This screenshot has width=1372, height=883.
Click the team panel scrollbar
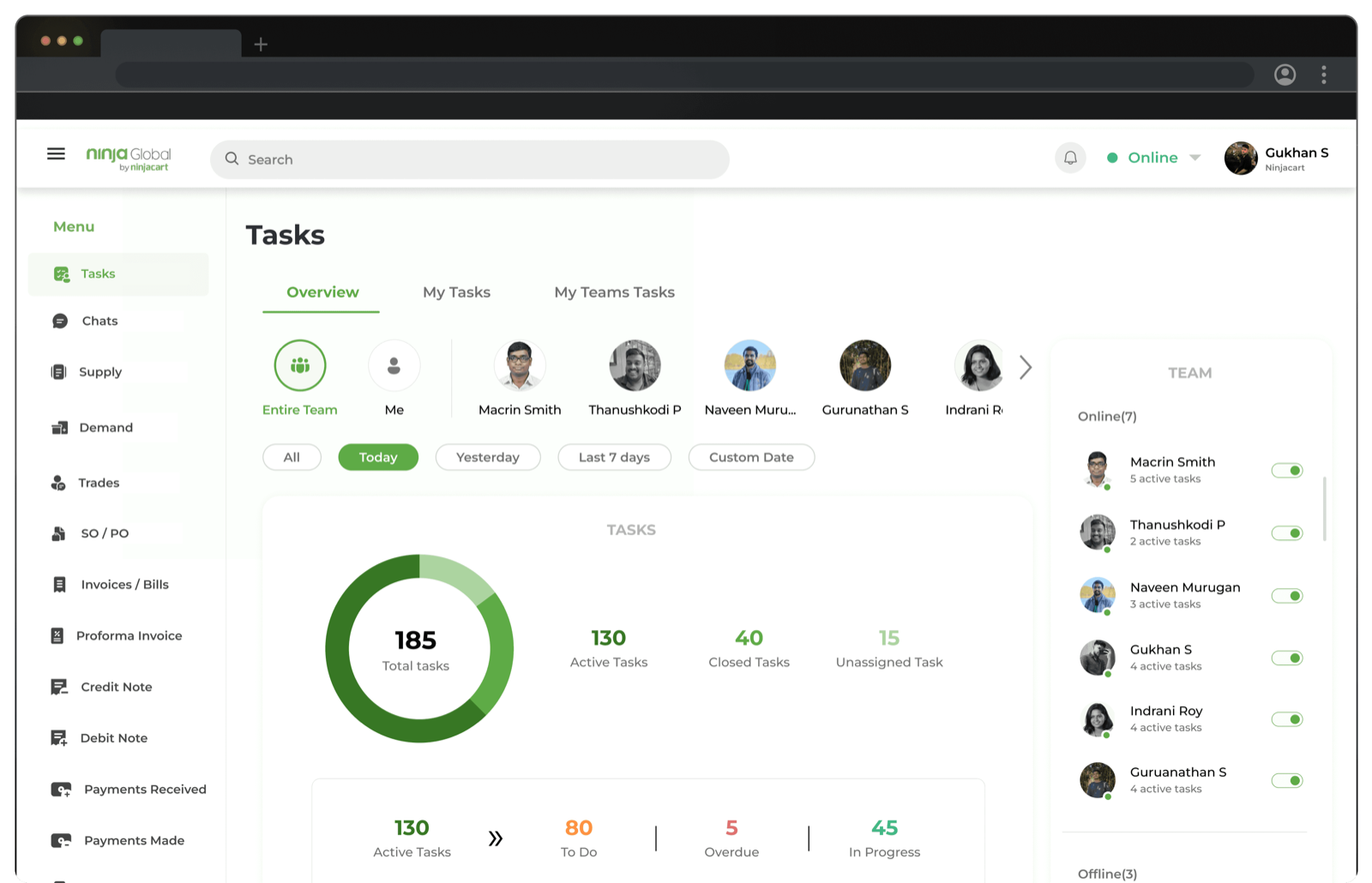[1324, 509]
